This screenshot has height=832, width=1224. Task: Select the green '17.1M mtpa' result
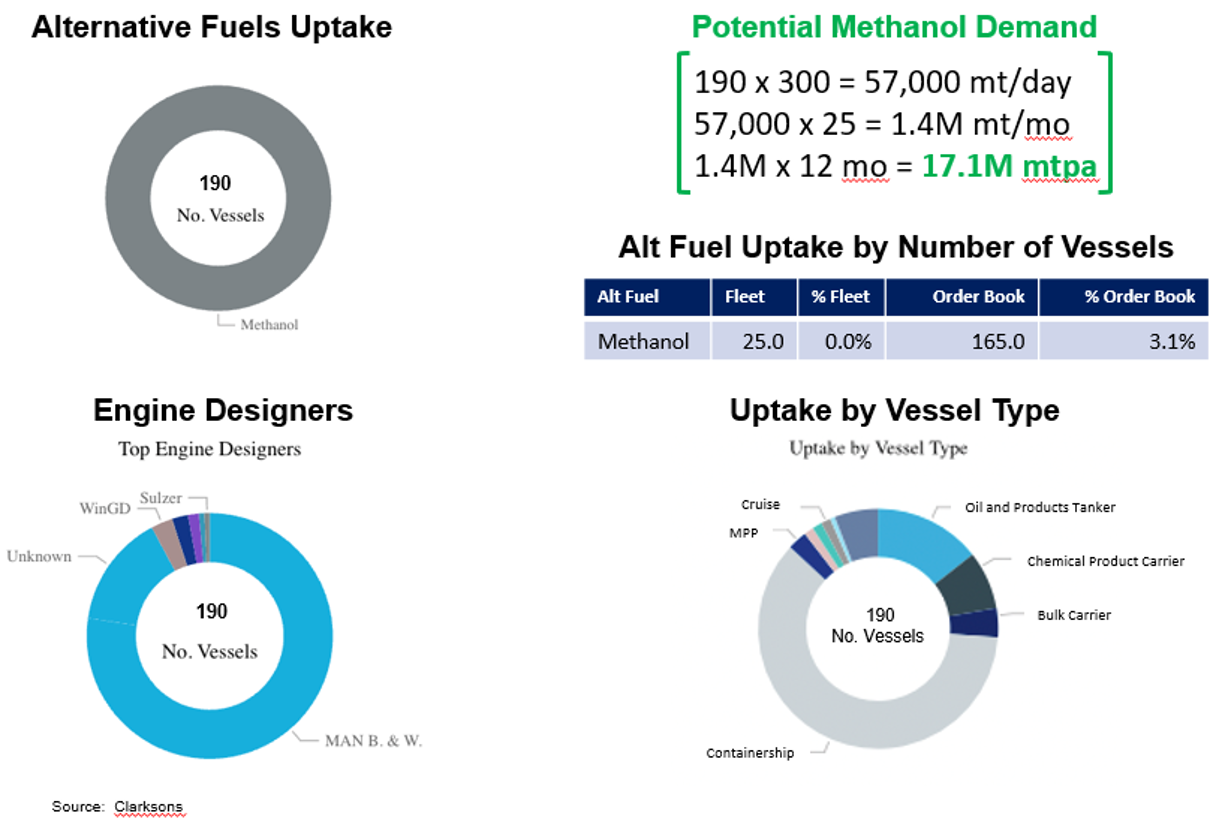[x=1011, y=167]
